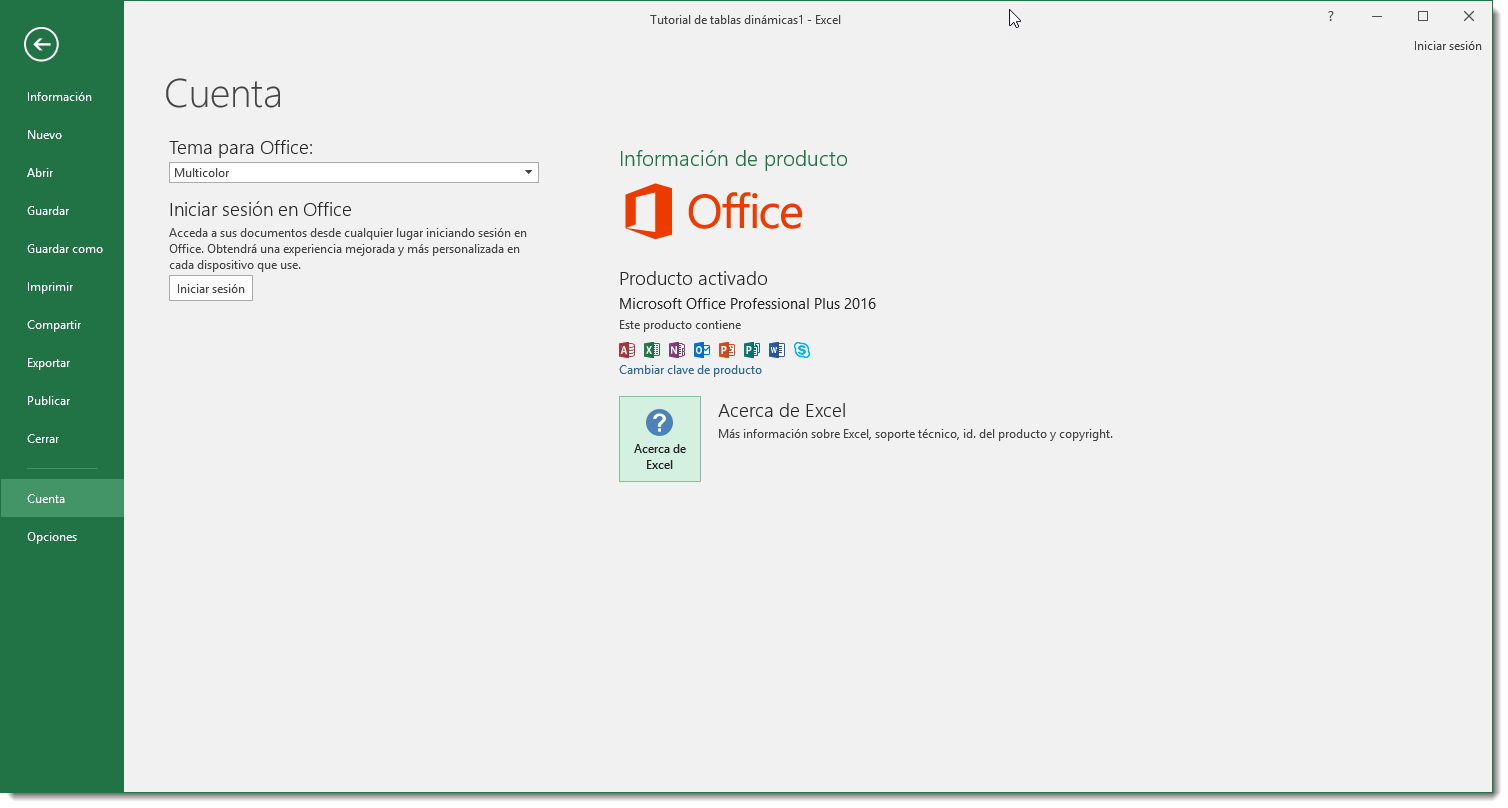
Task: Click 'Microsoft Office Professional Plus 2016' text
Action: click(747, 304)
